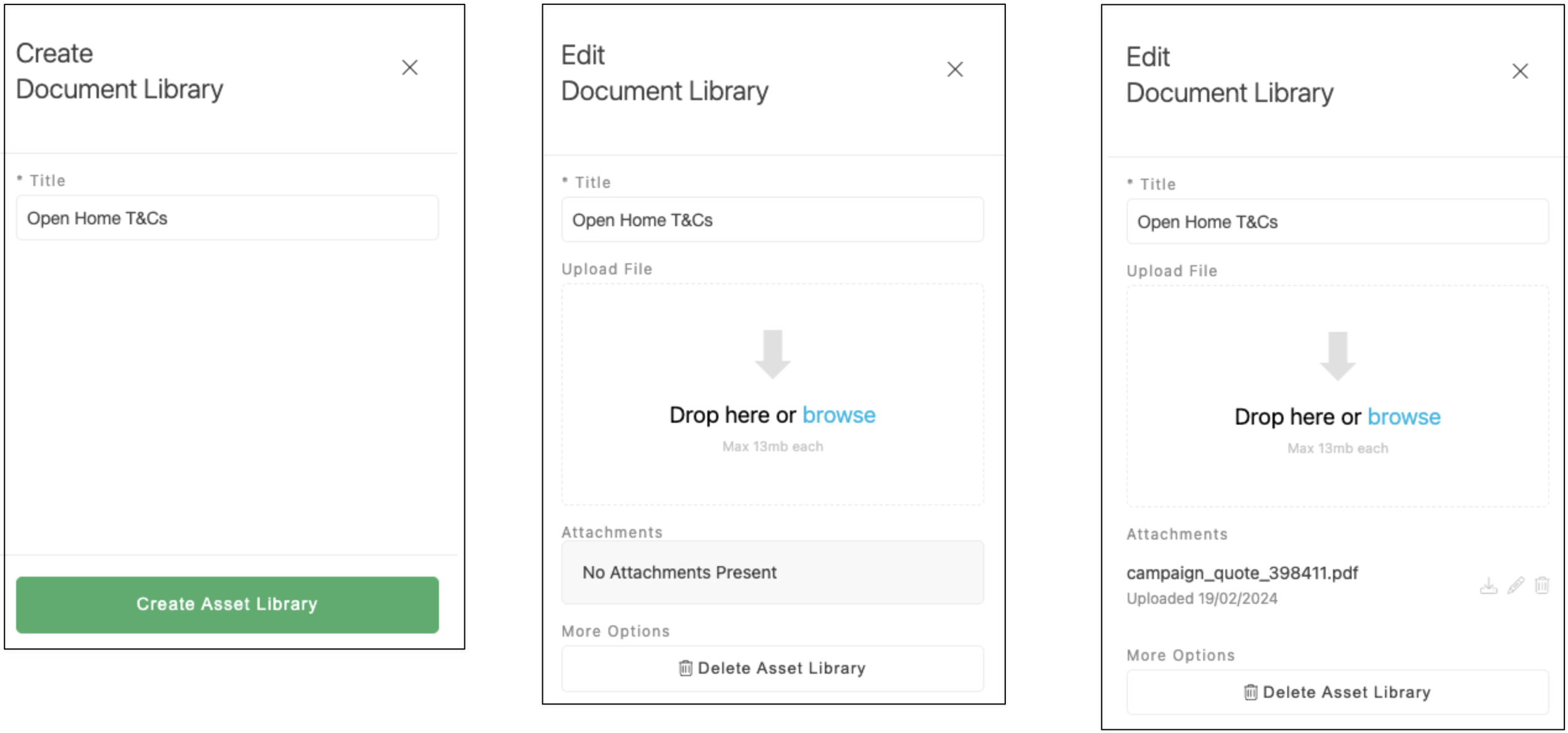Download the campaign_quote_398411.pdf attachment
This screenshot has height=733, width=1568.
coord(1488,585)
